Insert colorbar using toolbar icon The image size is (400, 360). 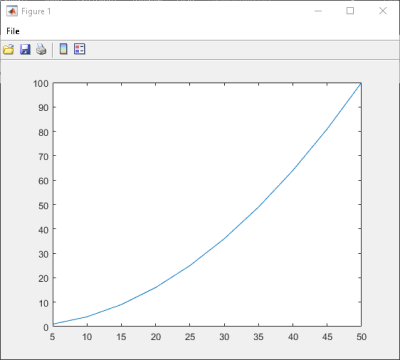point(63,49)
